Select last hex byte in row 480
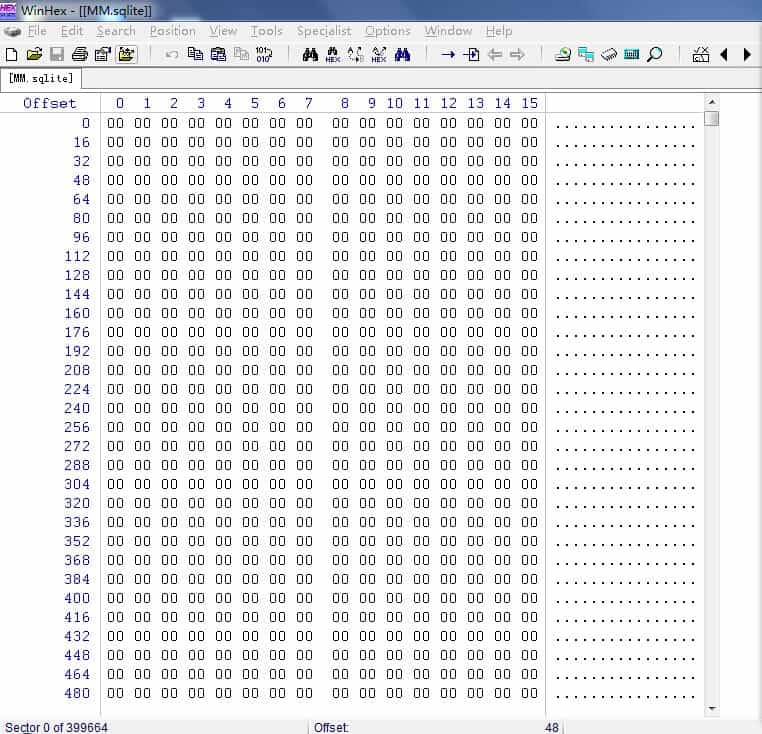The height and width of the screenshot is (734, 762). tap(529, 693)
